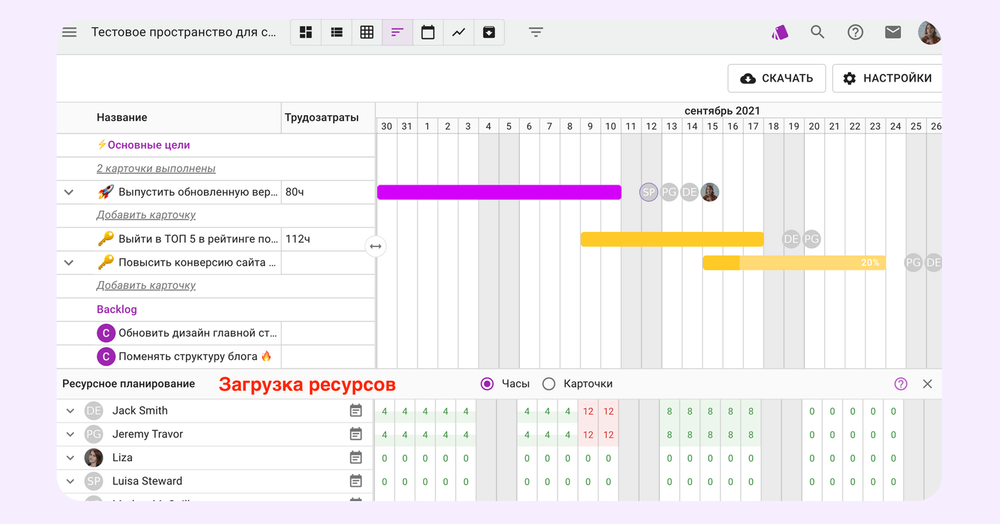Select the Gantt timeline view icon
This screenshot has height=524, width=1000.
pyautogui.click(x=397, y=33)
